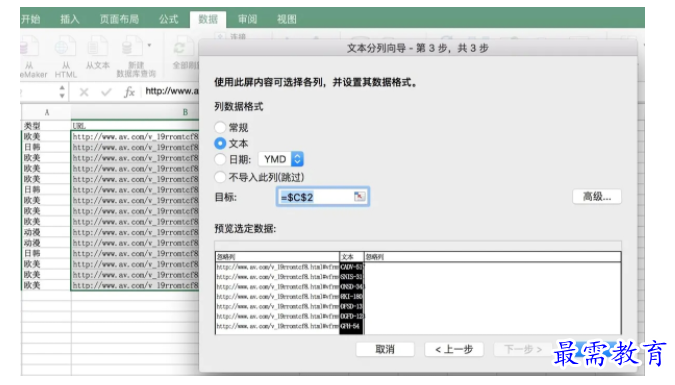Click the 下一步 > button
The image size is (675, 385).
point(523,349)
